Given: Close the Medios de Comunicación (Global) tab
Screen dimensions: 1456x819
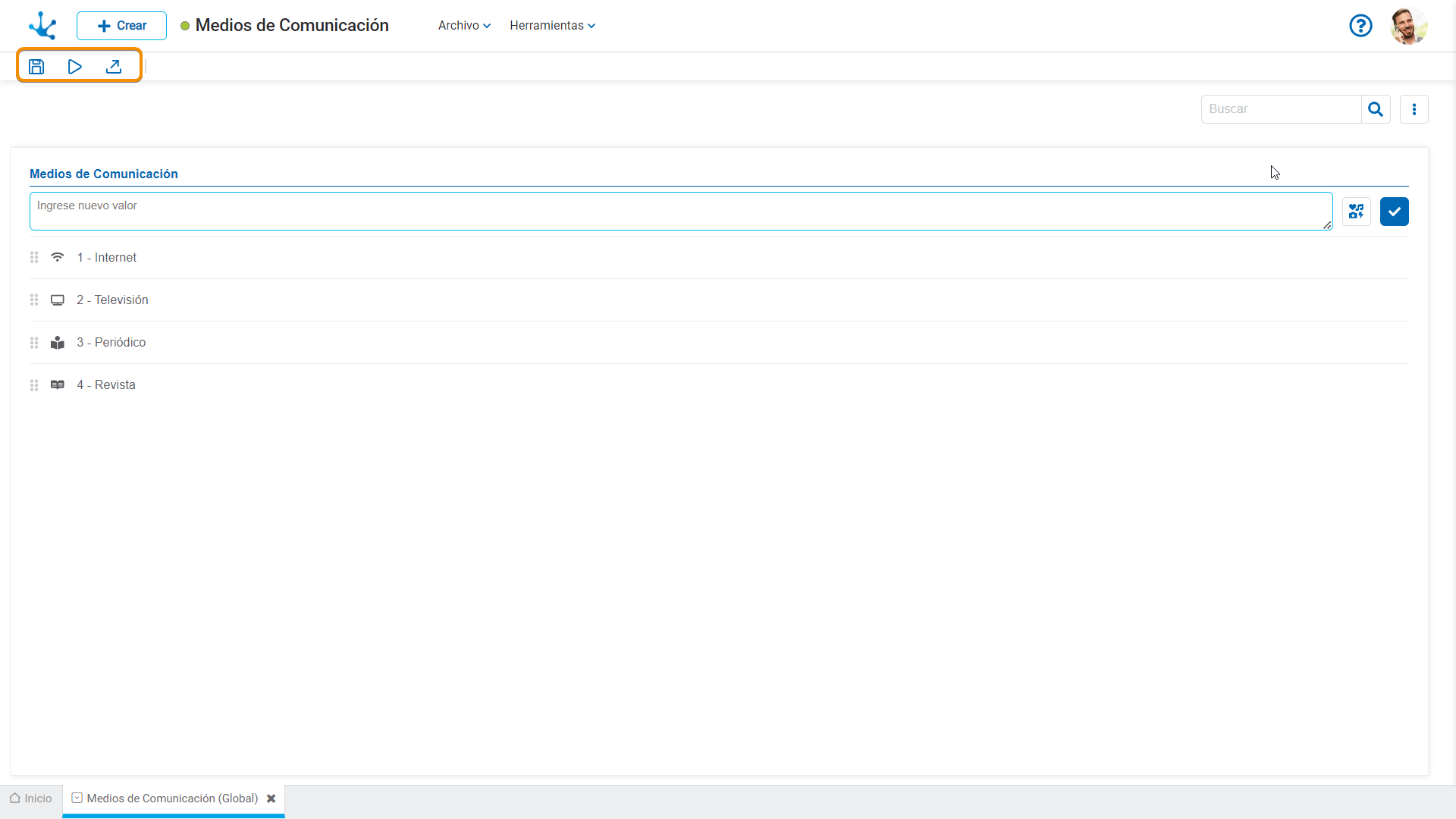Looking at the screenshot, I should pyautogui.click(x=271, y=799).
